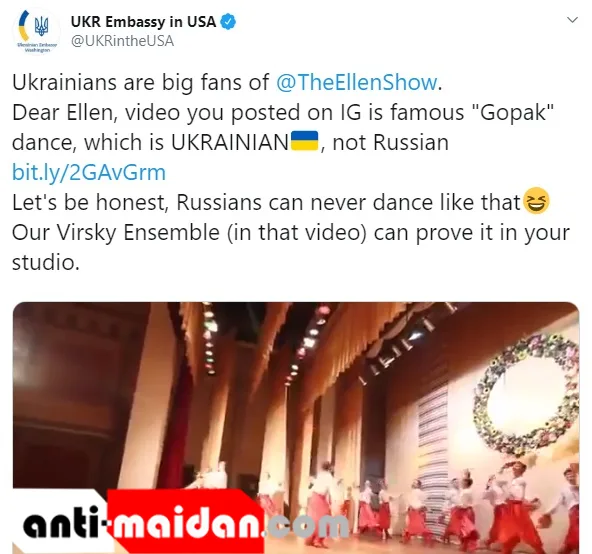
Task: Open the @UKRintheUSA handle
Action: tap(122, 41)
